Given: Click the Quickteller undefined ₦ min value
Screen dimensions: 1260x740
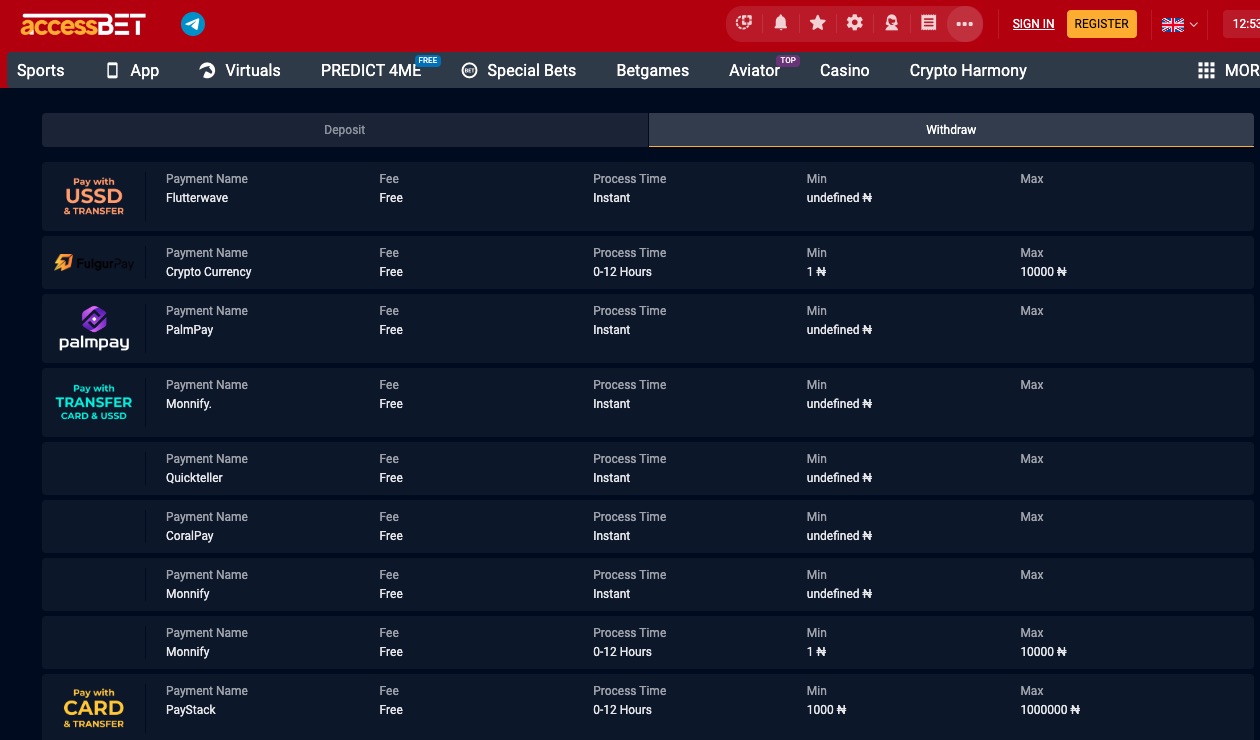Looking at the screenshot, I should (x=840, y=478).
